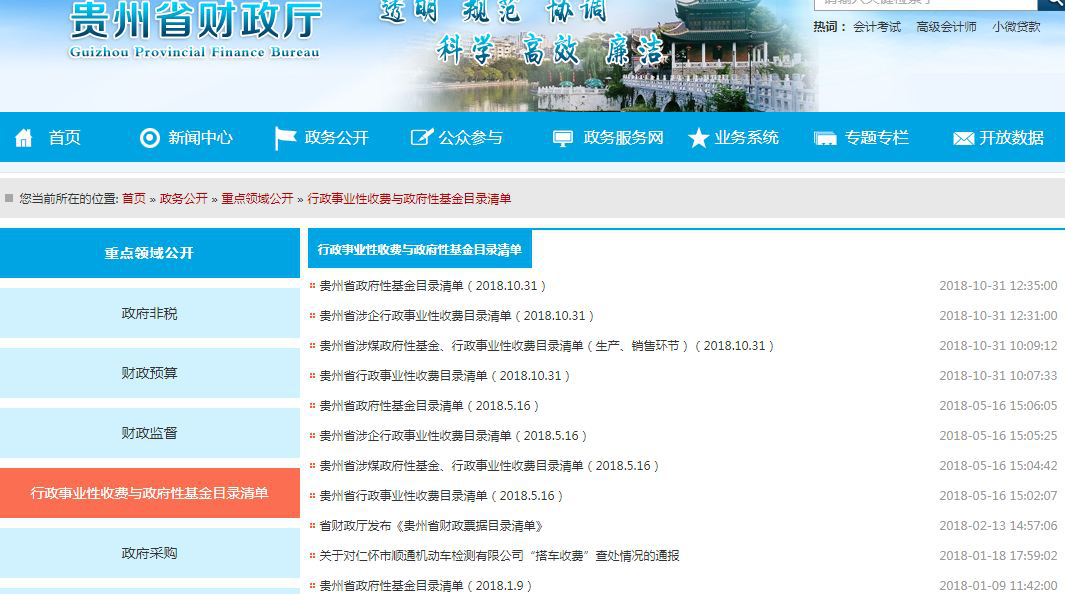The height and width of the screenshot is (594, 1065).
Task: Click the home icon beside 首页
Action: (24, 138)
